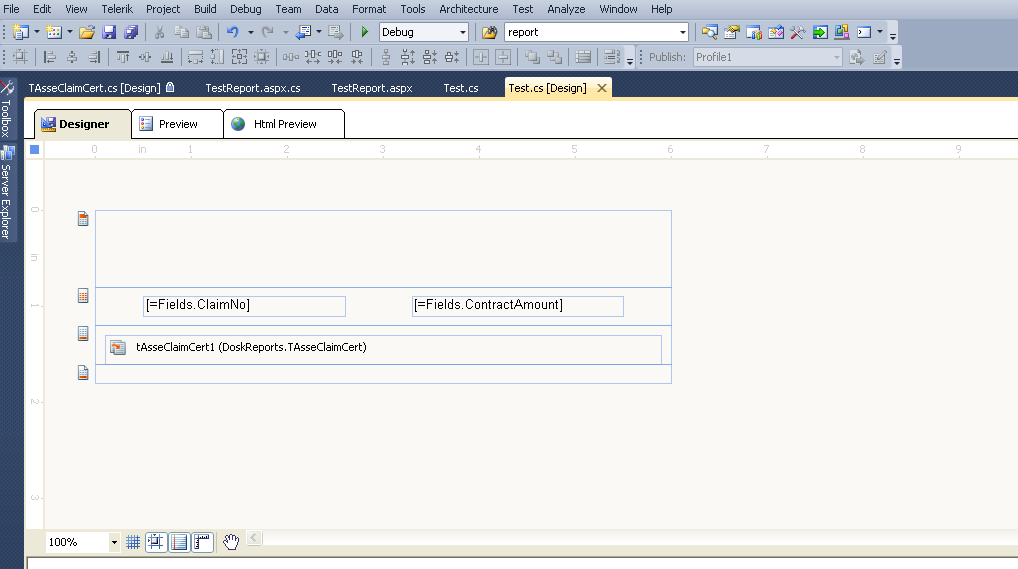This screenshot has height=569, width=1018.
Task: Click the Align Tops layout icon
Action: click(x=123, y=57)
